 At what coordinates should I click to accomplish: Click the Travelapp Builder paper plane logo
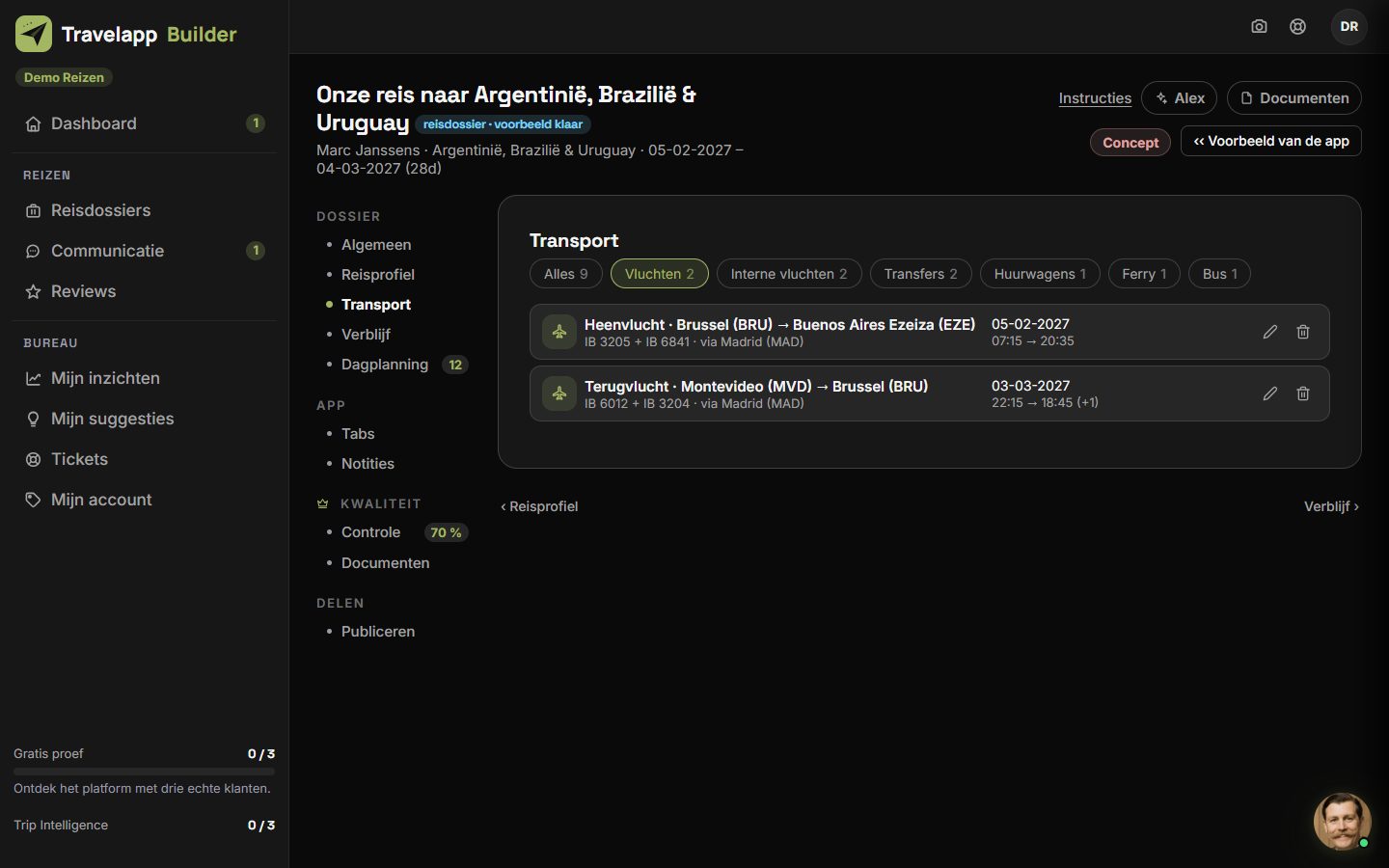point(34,34)
